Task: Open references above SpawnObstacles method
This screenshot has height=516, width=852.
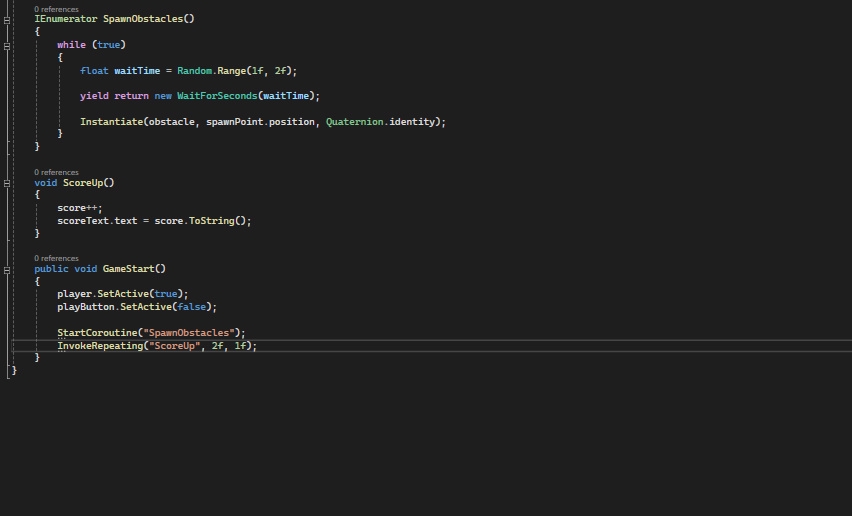Action: [x=56, y=9]
